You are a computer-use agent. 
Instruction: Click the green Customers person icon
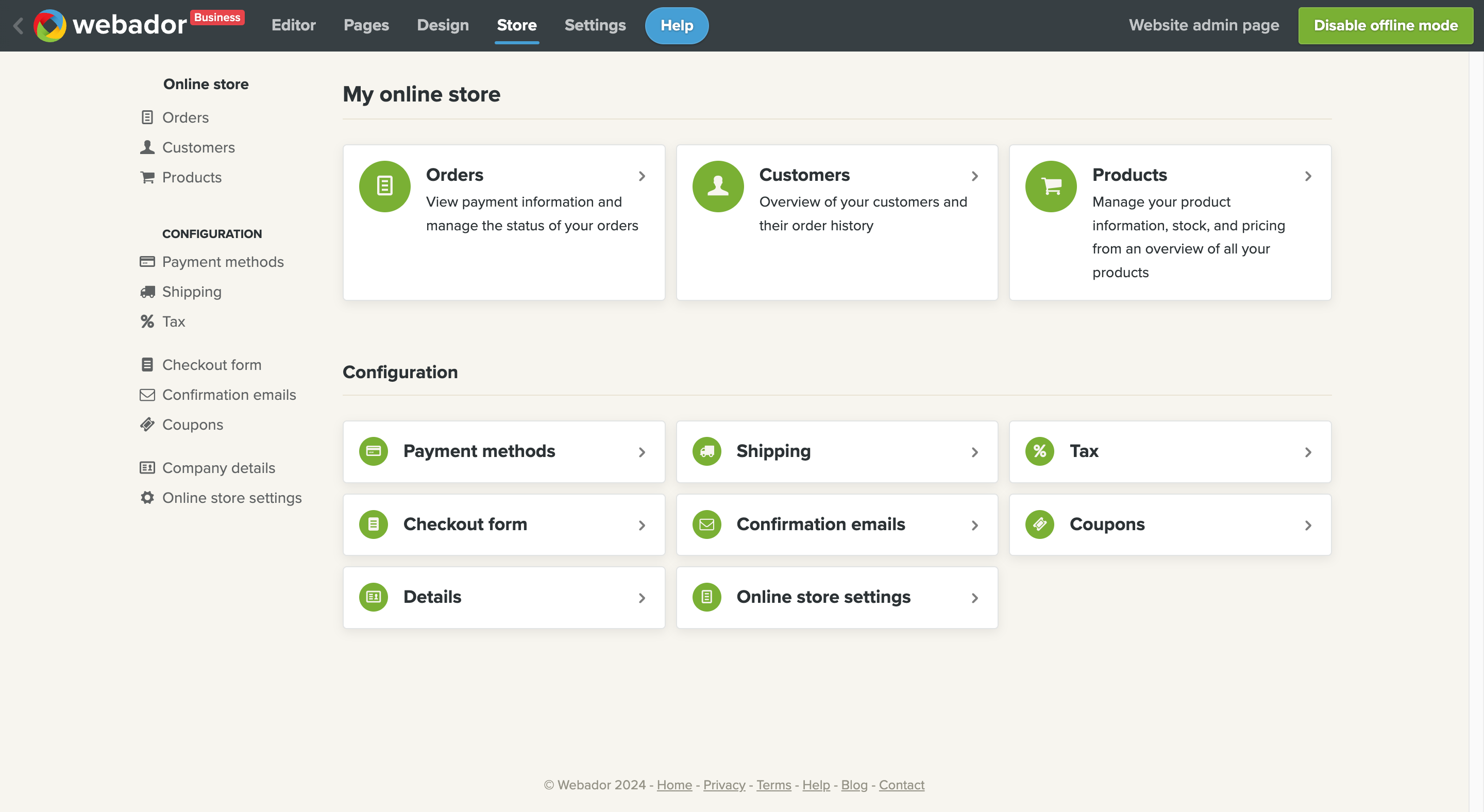coord(717,186)
